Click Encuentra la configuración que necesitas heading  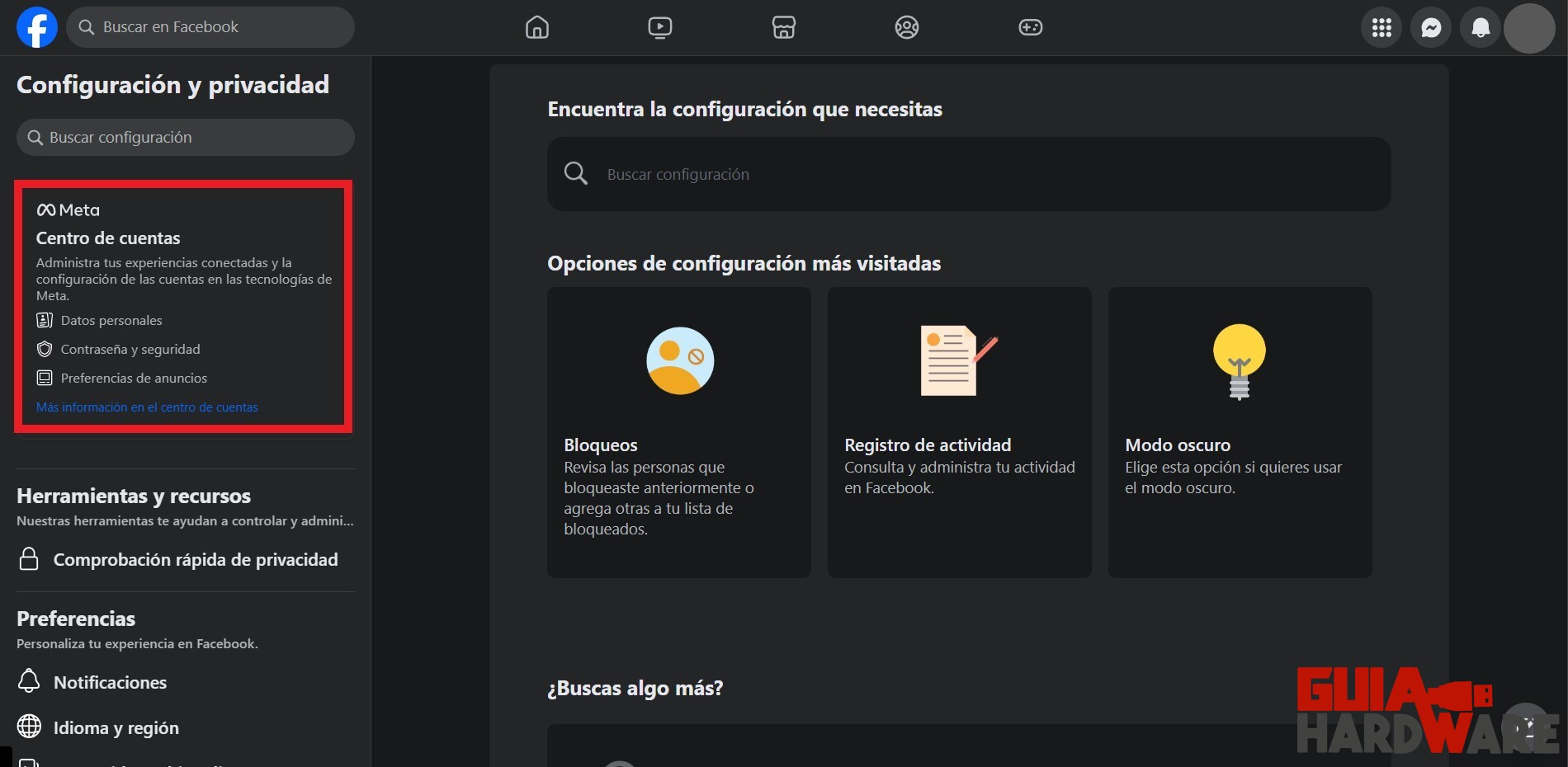click(x=745, y=109)
